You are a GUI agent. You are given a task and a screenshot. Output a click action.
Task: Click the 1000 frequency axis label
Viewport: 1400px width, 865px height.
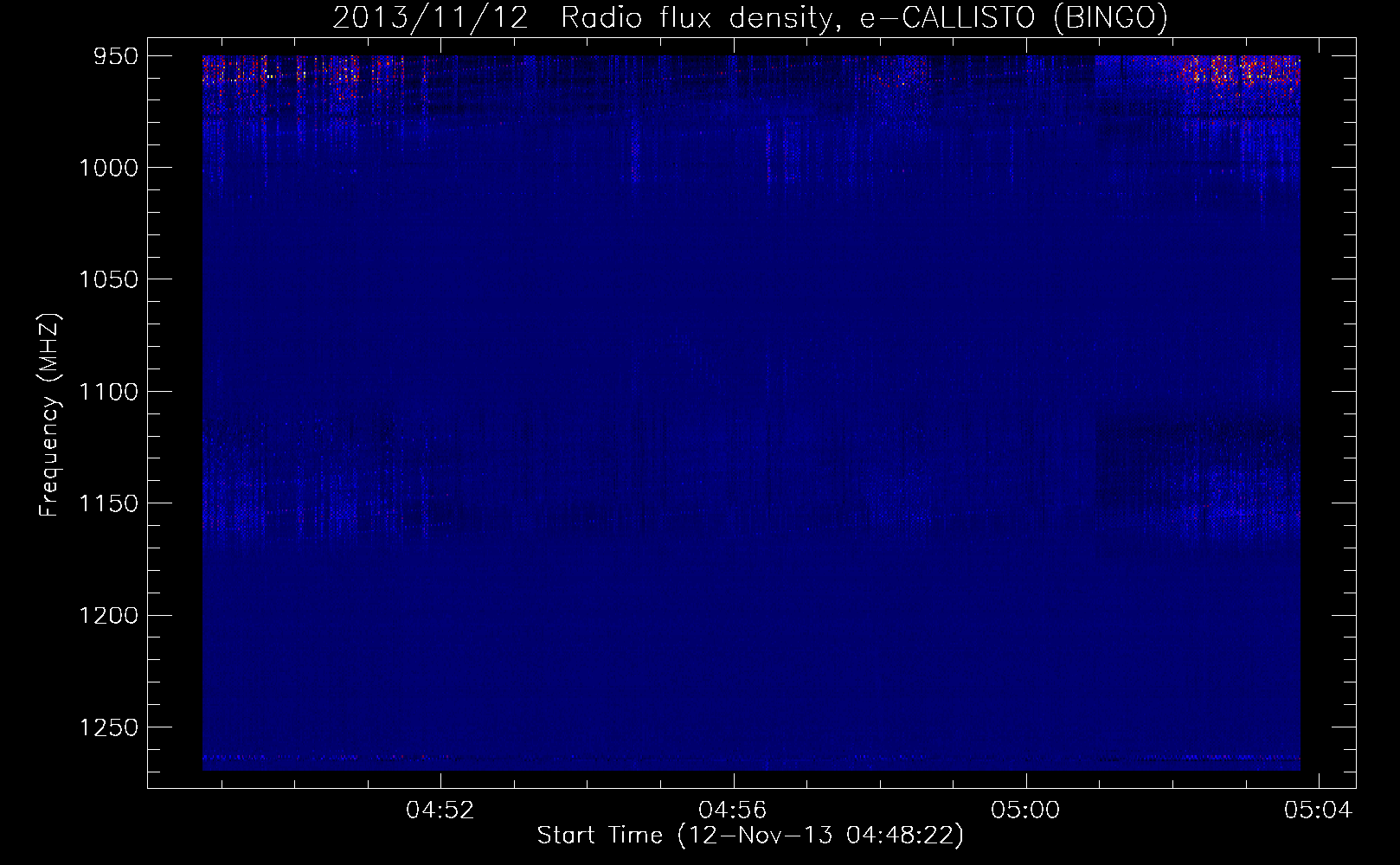tap(108, 168)
